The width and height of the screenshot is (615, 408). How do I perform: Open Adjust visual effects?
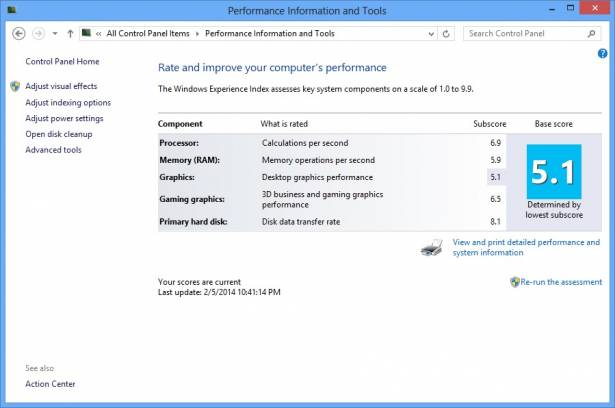[61, 86]
